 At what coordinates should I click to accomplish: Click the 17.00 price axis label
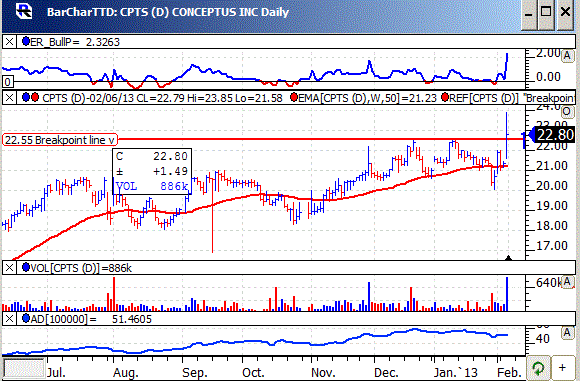(552, 246)
